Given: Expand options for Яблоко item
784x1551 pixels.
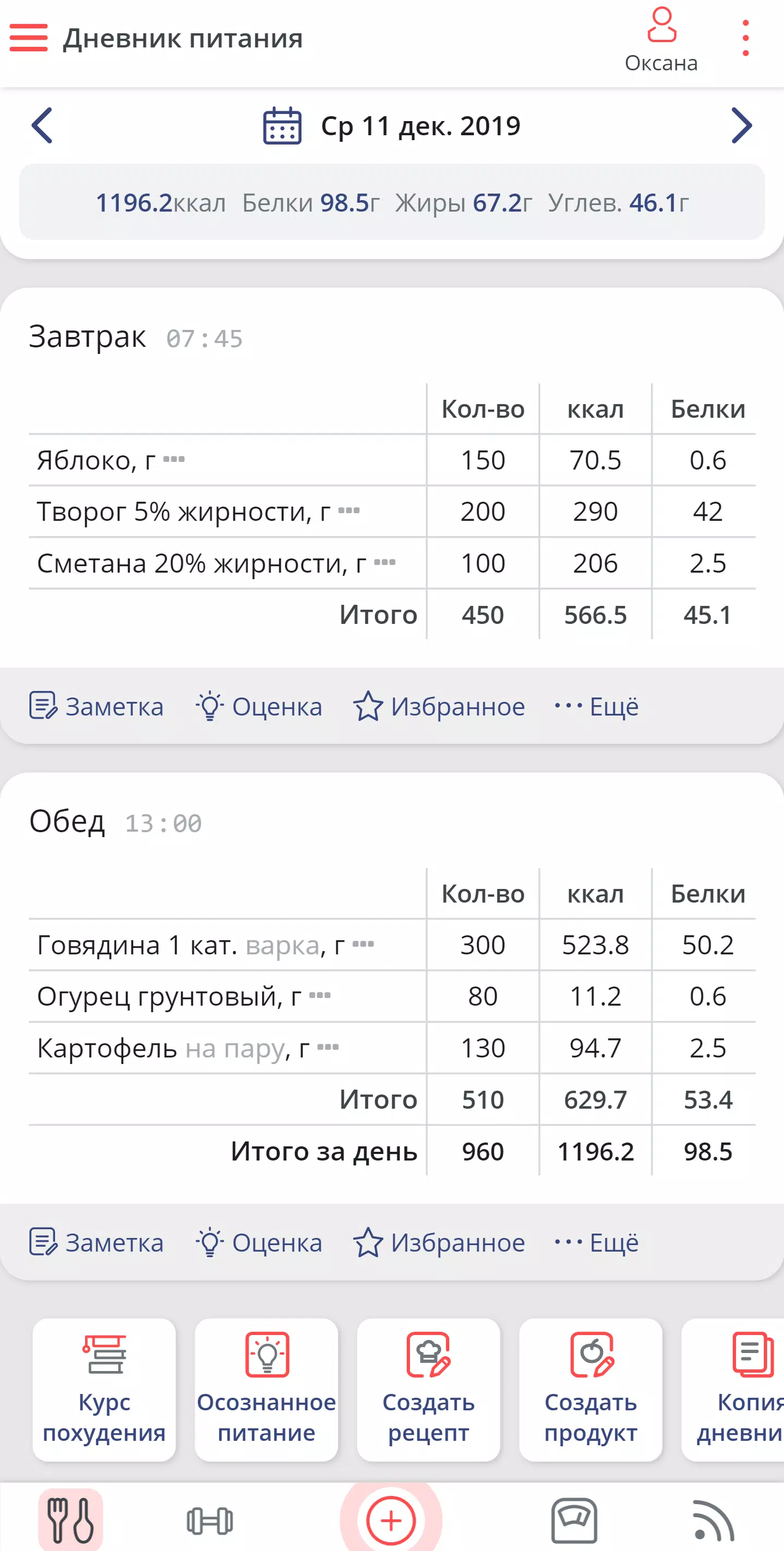Looking at the screenshot, I should pyautogui.click(x=174, y=459).
